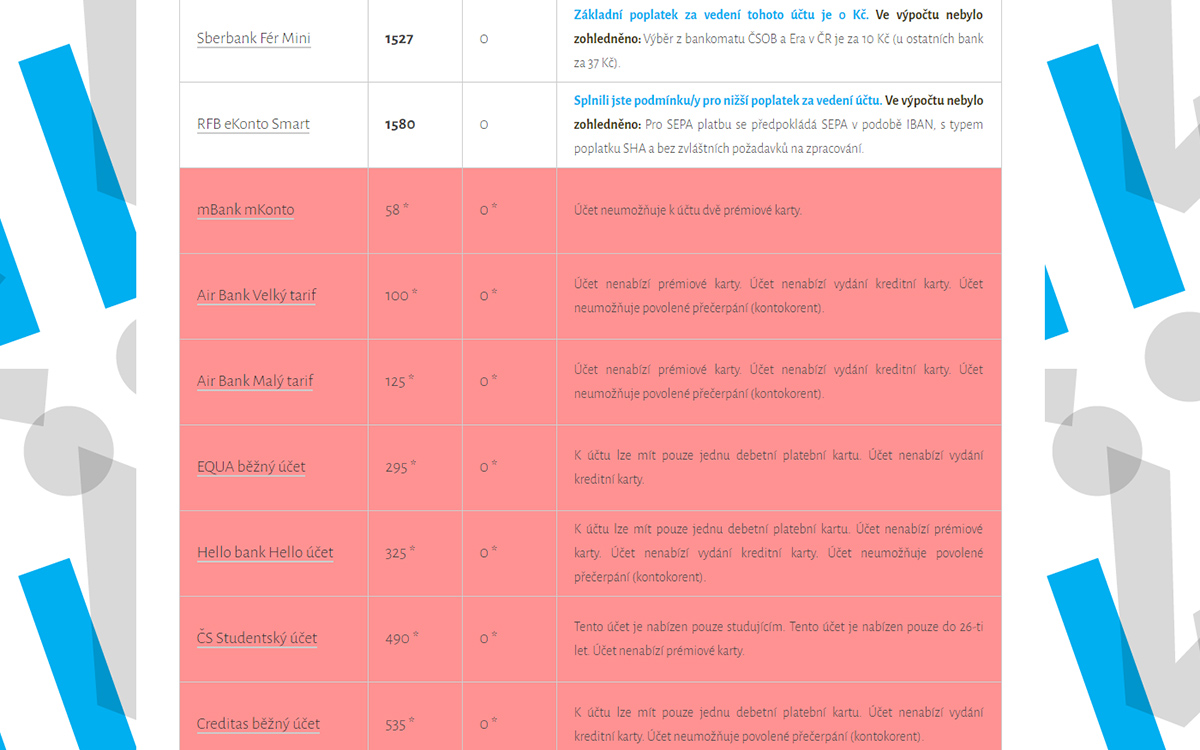The width and height of the screenshot is (1200, 750).
Task: Click the 490 * fee in ČS Studentský row
Action: [401, 638]
